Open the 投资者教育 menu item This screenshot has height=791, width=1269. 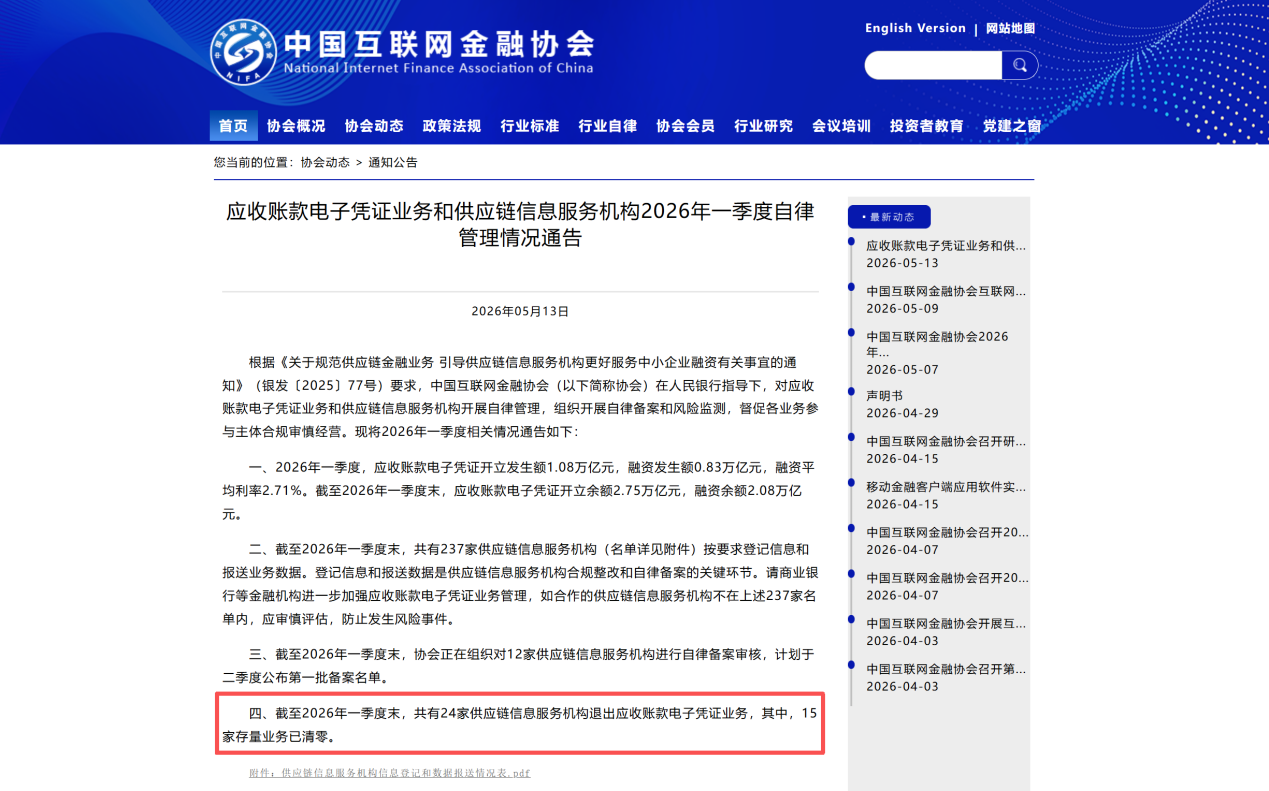(x=927, y=126)
